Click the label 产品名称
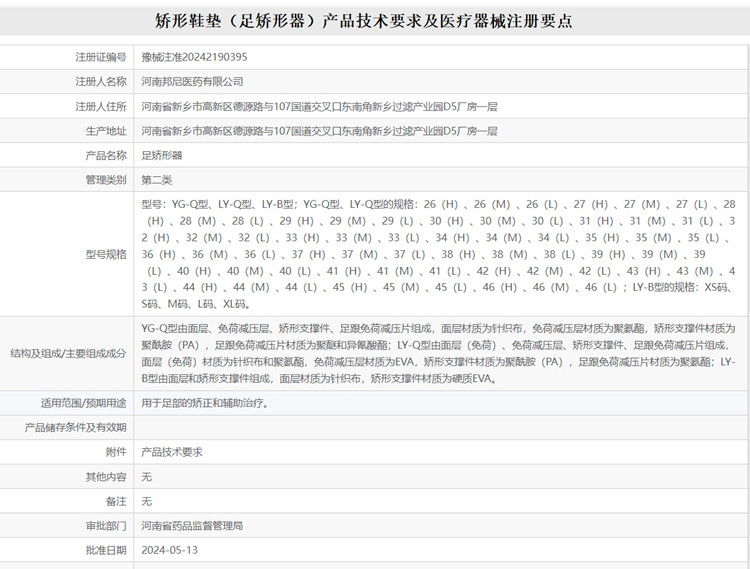Image resolution: width=750 pixels, height=569 pixels. (x=106, y=155)
